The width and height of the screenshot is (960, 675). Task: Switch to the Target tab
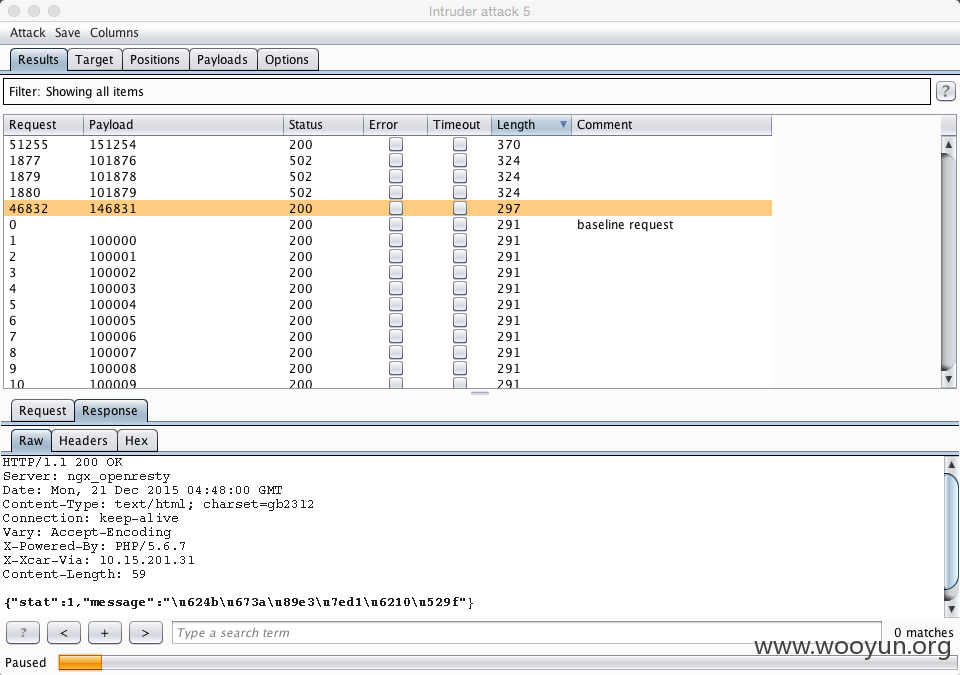point(94,59)
